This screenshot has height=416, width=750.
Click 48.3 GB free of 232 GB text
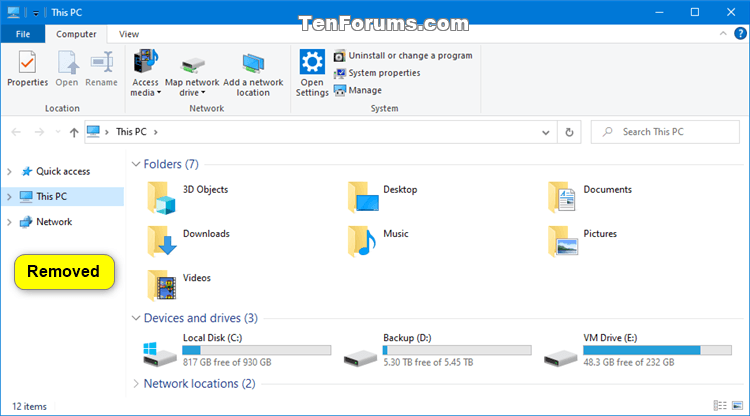pos(629,362)
